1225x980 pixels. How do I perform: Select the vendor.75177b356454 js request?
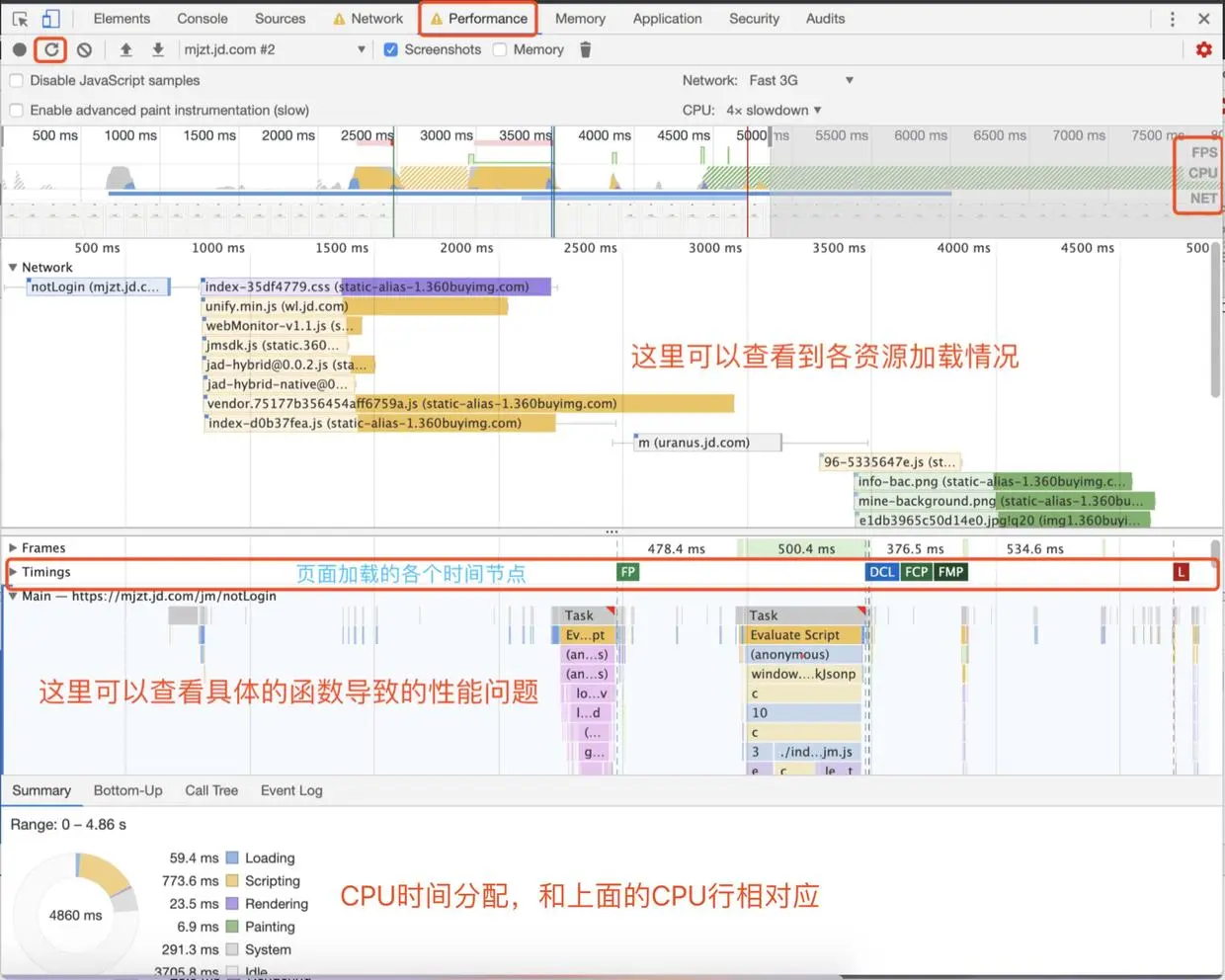point(468,403)
